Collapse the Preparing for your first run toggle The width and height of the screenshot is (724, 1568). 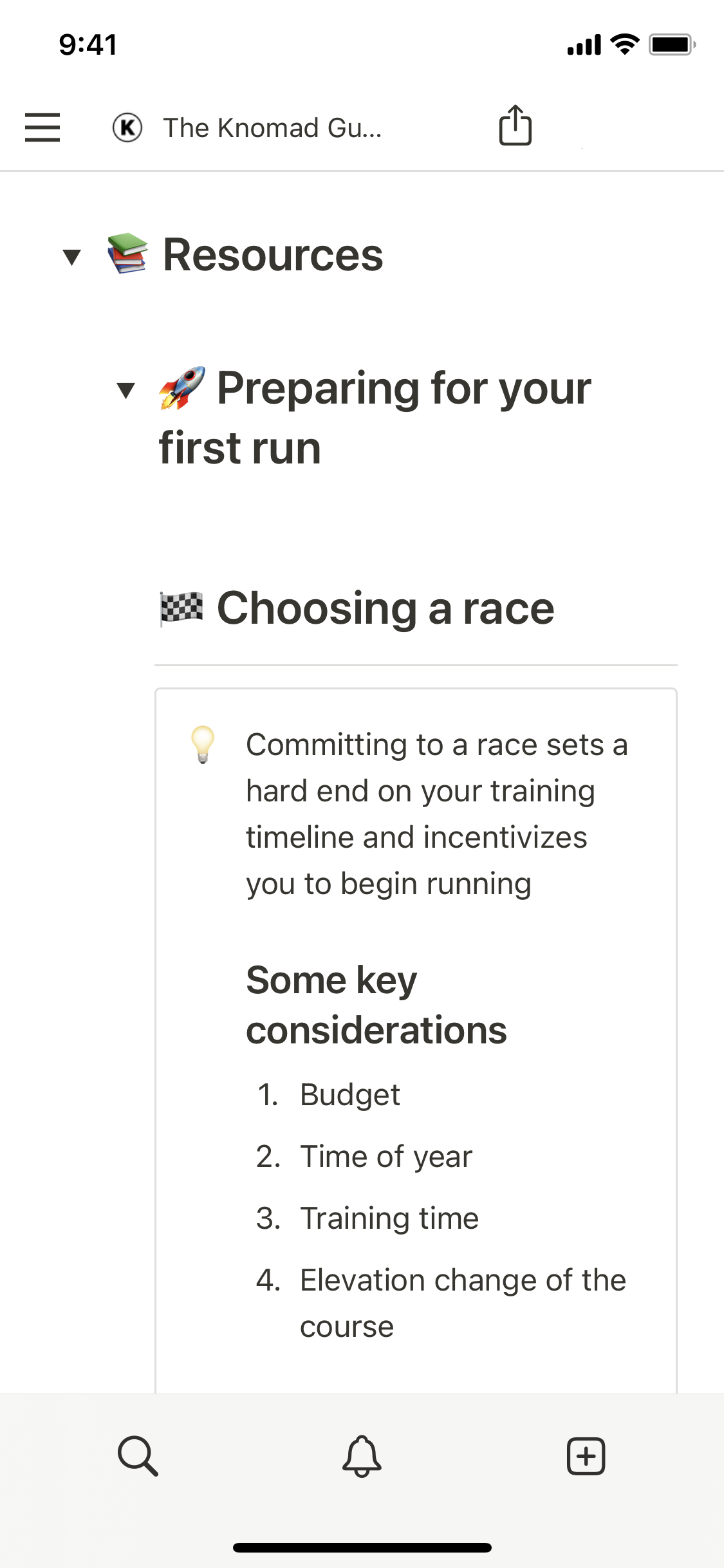(126, 390)
